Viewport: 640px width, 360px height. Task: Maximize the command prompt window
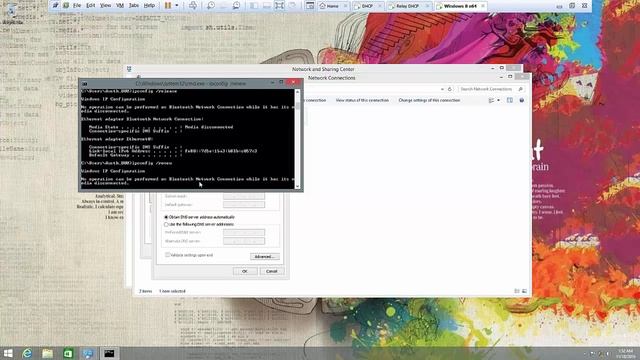coord(281,83)
